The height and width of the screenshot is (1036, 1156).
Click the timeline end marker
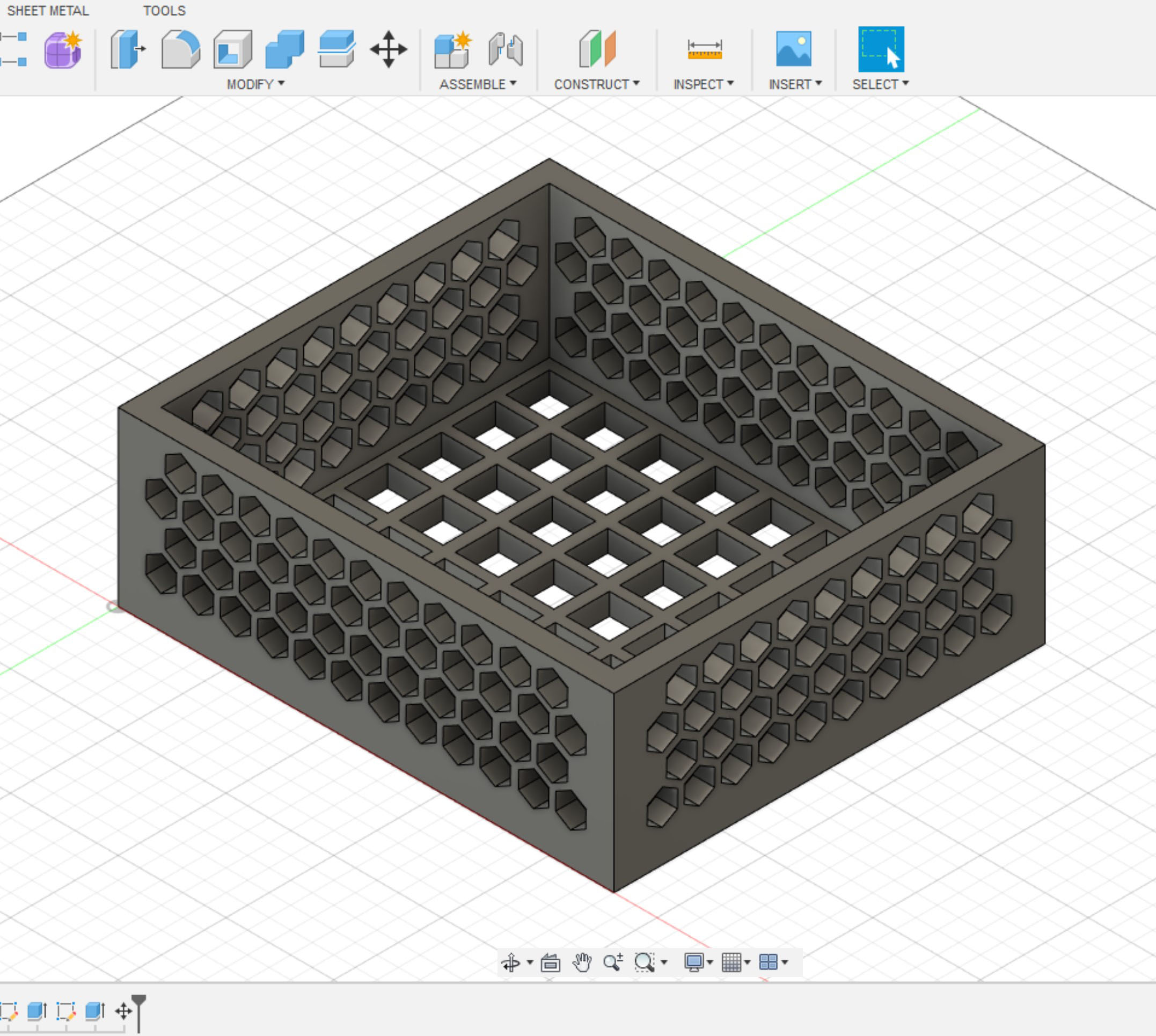(139, 1012)
